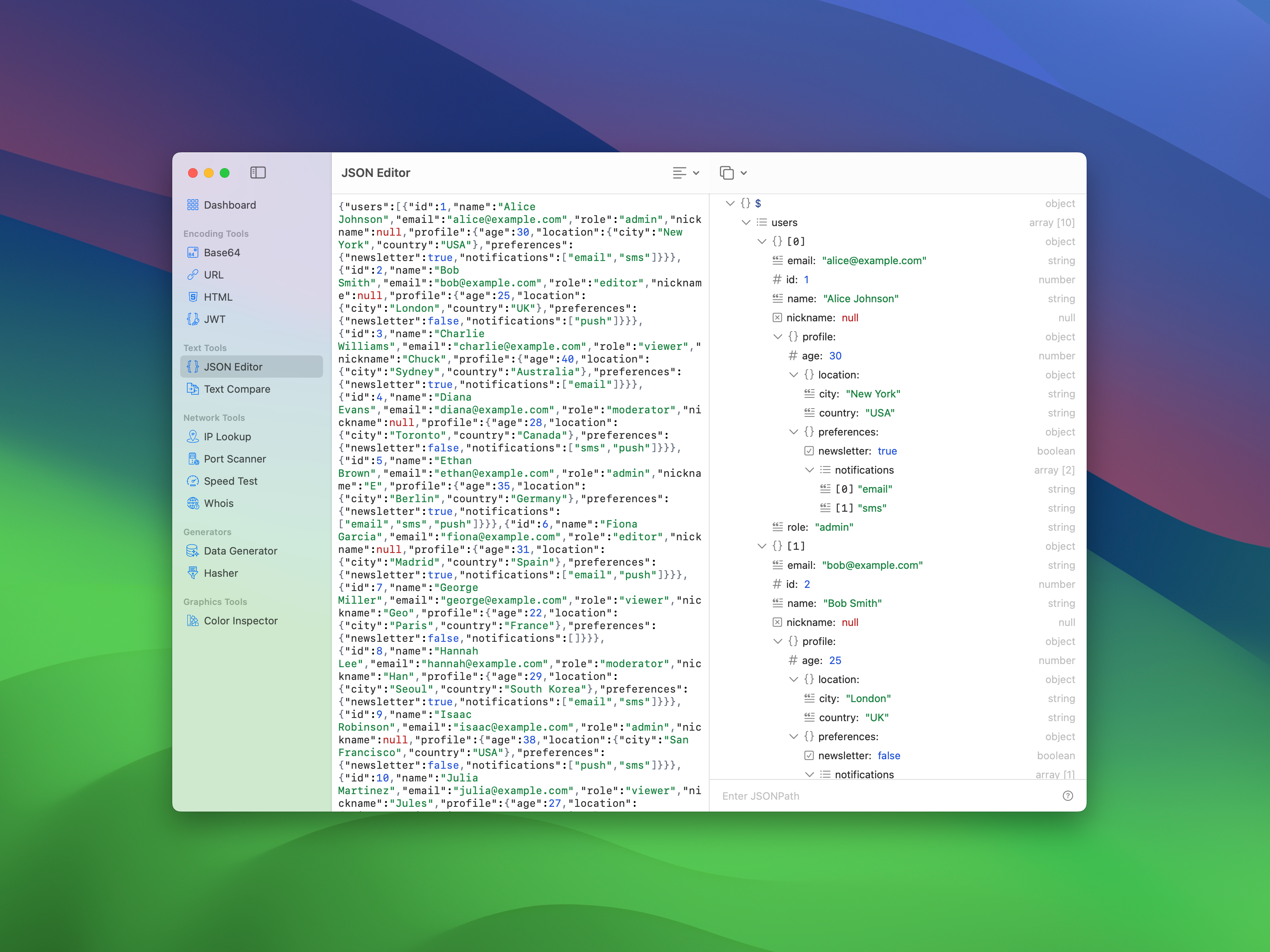Screen dimensions: 1270x952
Task: Click the JSONPath help question mark icon
Action: (x=1067, y=796)
